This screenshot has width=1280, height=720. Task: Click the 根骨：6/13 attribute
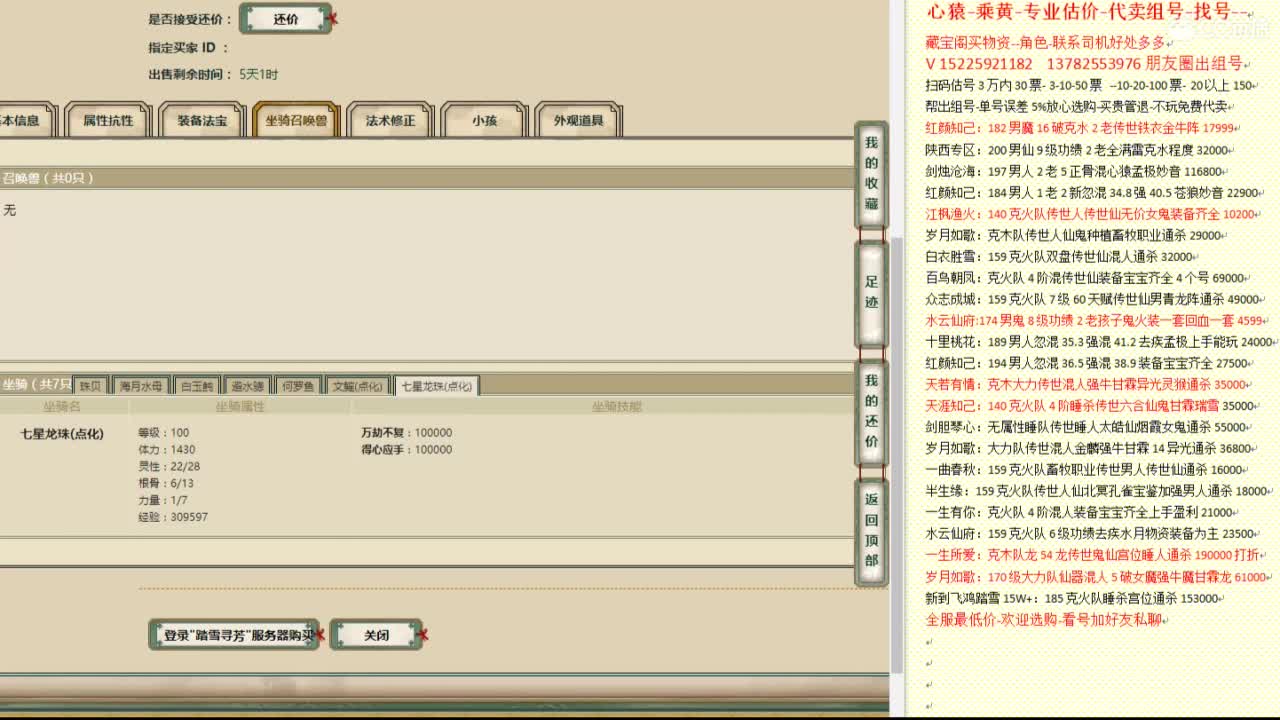pos(166,484)
